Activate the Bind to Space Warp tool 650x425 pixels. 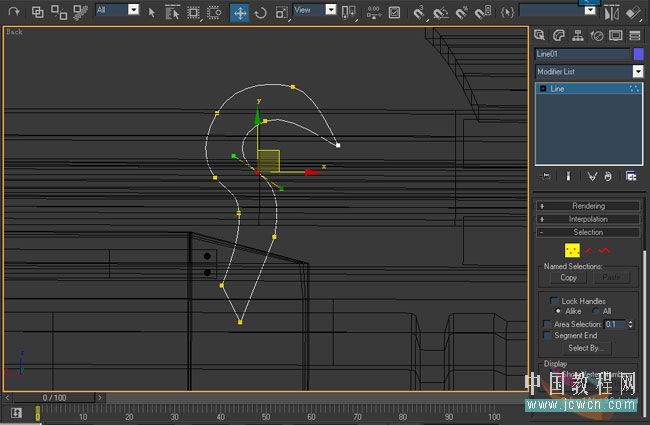coord(80,12)
